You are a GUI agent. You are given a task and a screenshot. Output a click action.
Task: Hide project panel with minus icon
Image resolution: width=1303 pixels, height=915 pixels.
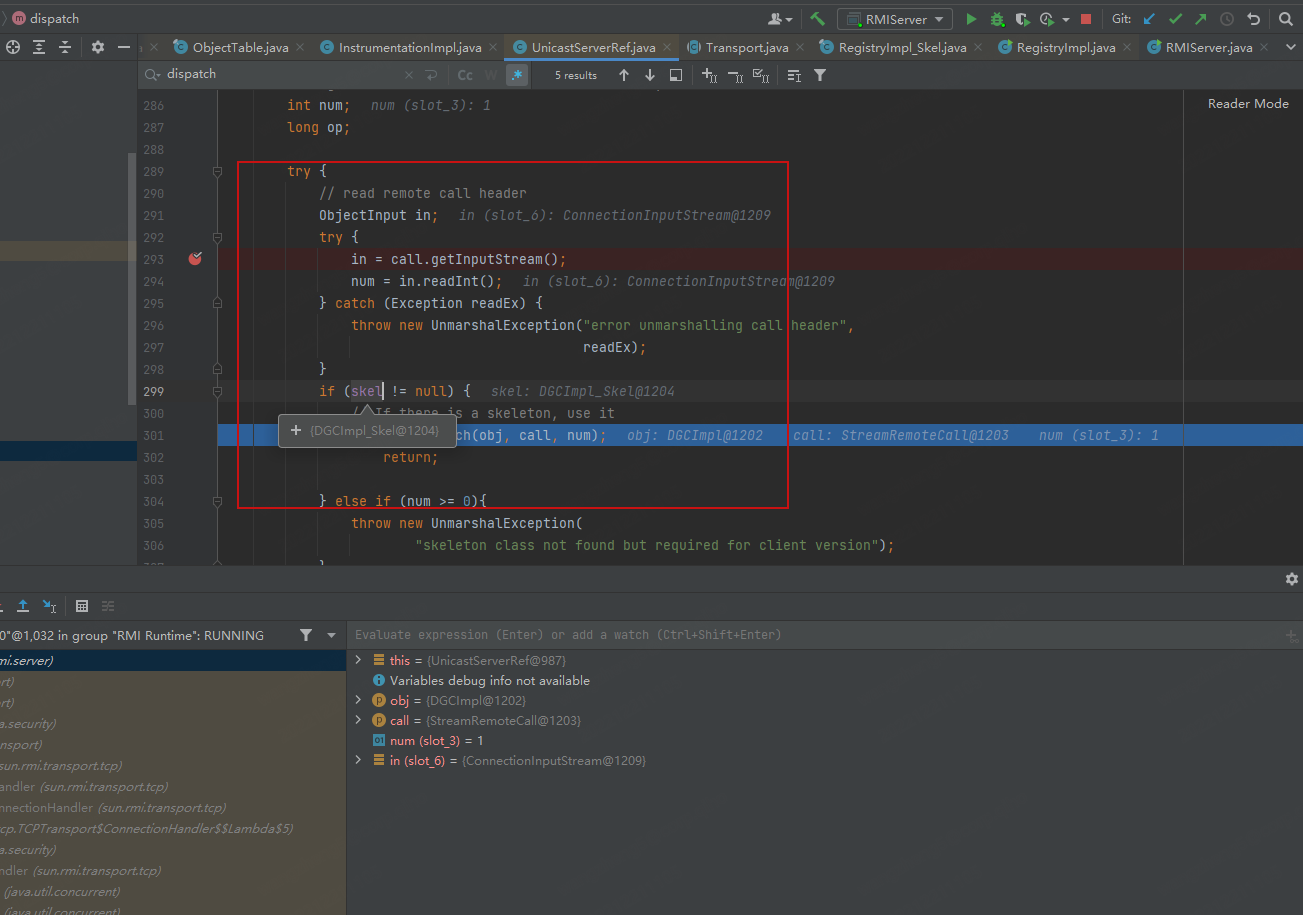point(124,47)
